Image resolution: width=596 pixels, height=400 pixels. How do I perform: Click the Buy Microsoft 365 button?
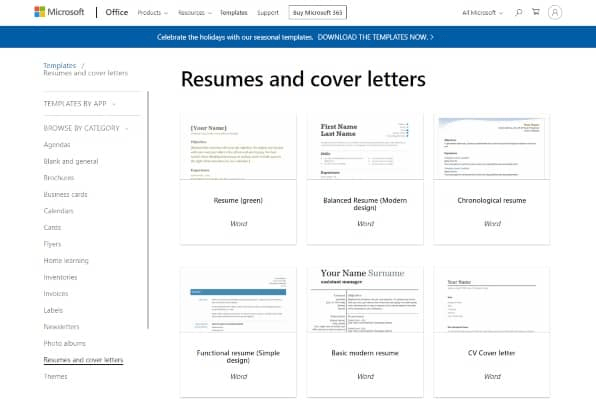click(317, 13)
